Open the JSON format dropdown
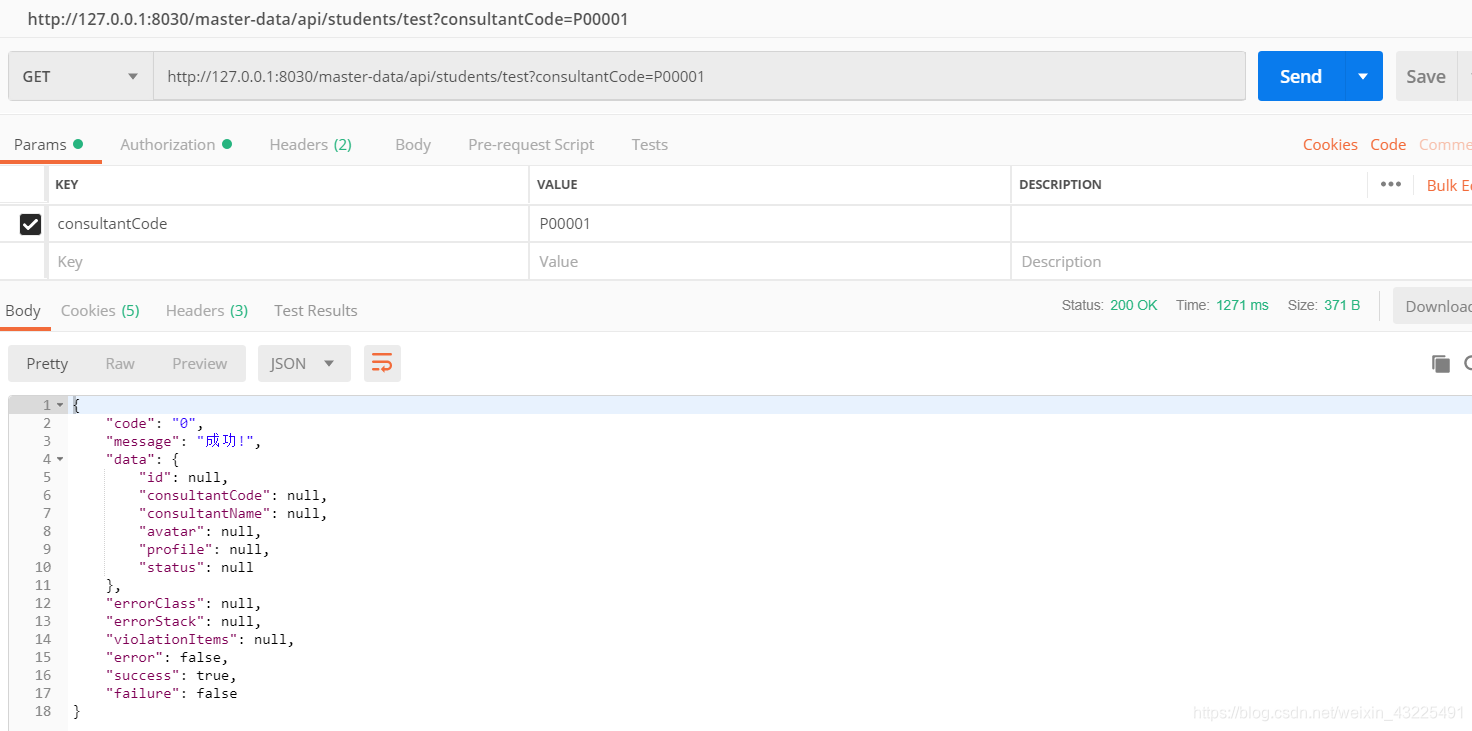This screenshot has height=731, width=1472. point(304,364)
